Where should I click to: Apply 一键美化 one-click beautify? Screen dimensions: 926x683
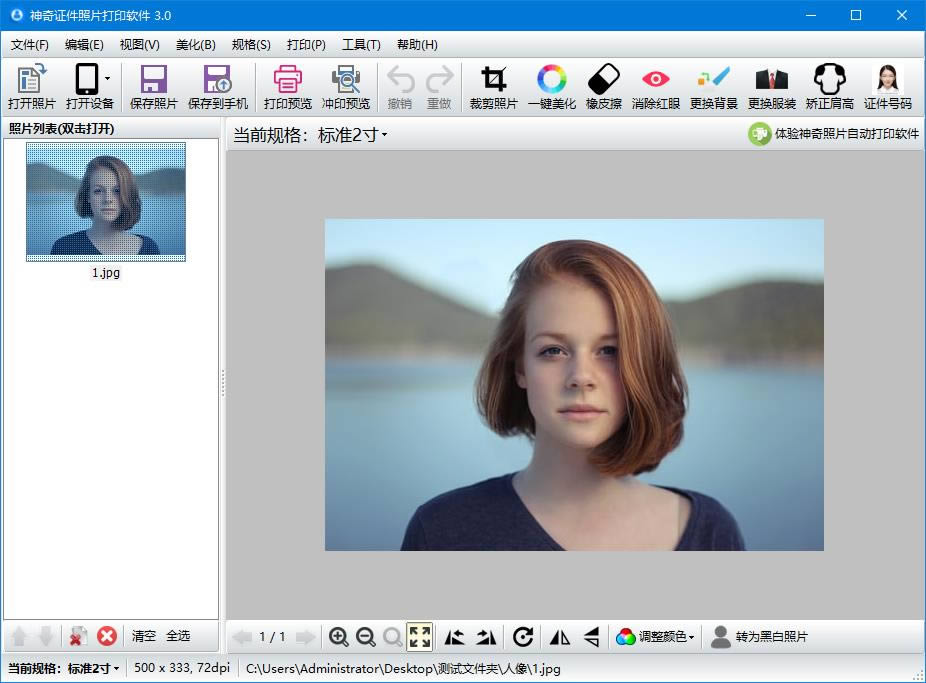coord(552,87)
